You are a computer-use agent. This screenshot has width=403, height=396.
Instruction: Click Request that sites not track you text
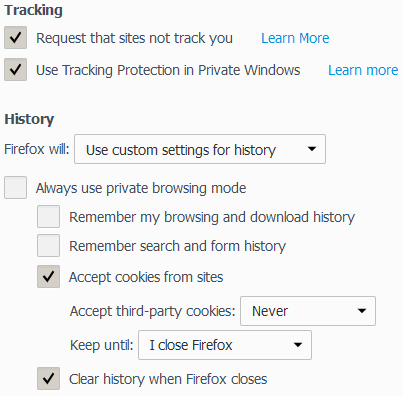(x=134, y=38)
